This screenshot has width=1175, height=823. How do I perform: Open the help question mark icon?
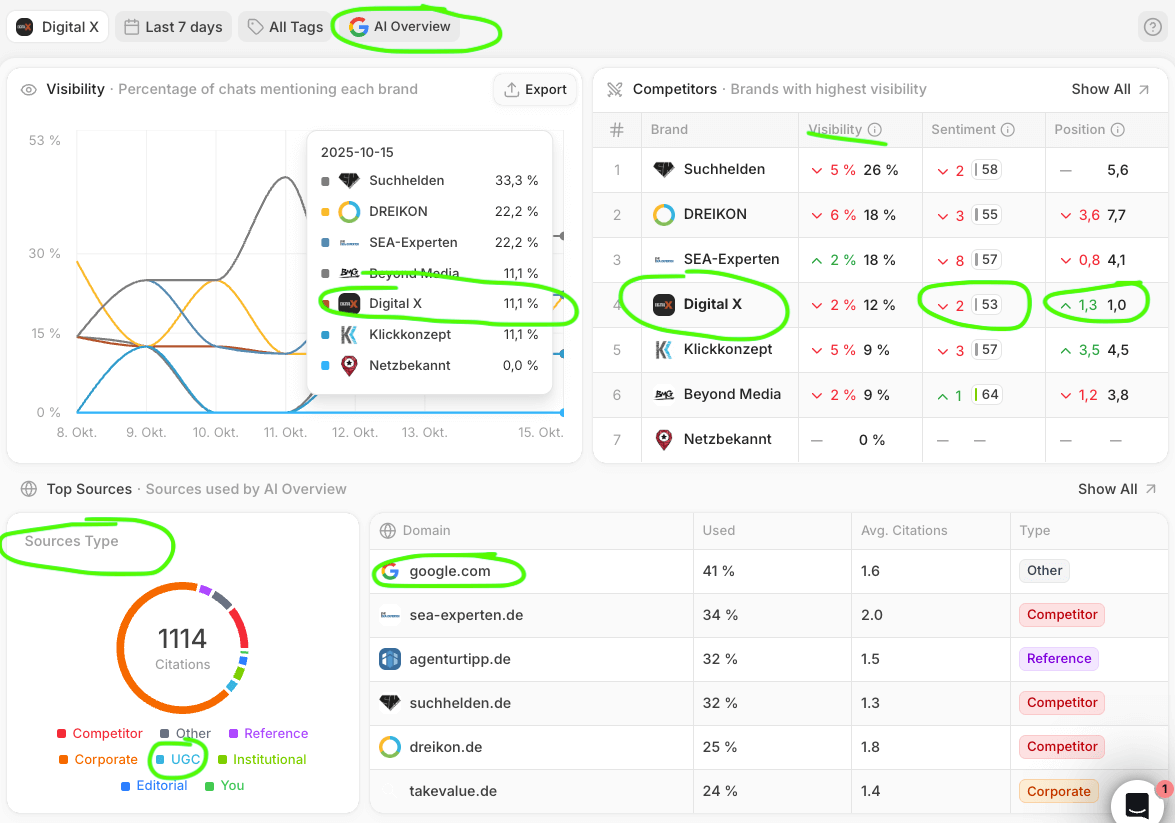coord(1152,27)
